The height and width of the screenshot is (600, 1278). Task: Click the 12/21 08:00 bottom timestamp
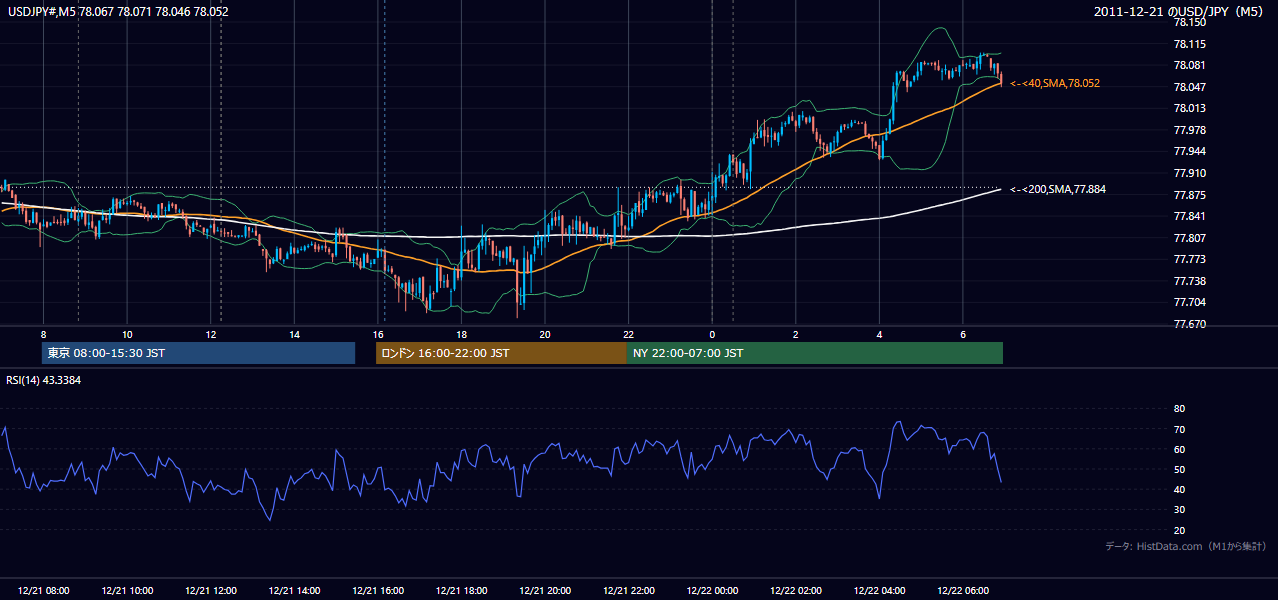click(44, 591)
